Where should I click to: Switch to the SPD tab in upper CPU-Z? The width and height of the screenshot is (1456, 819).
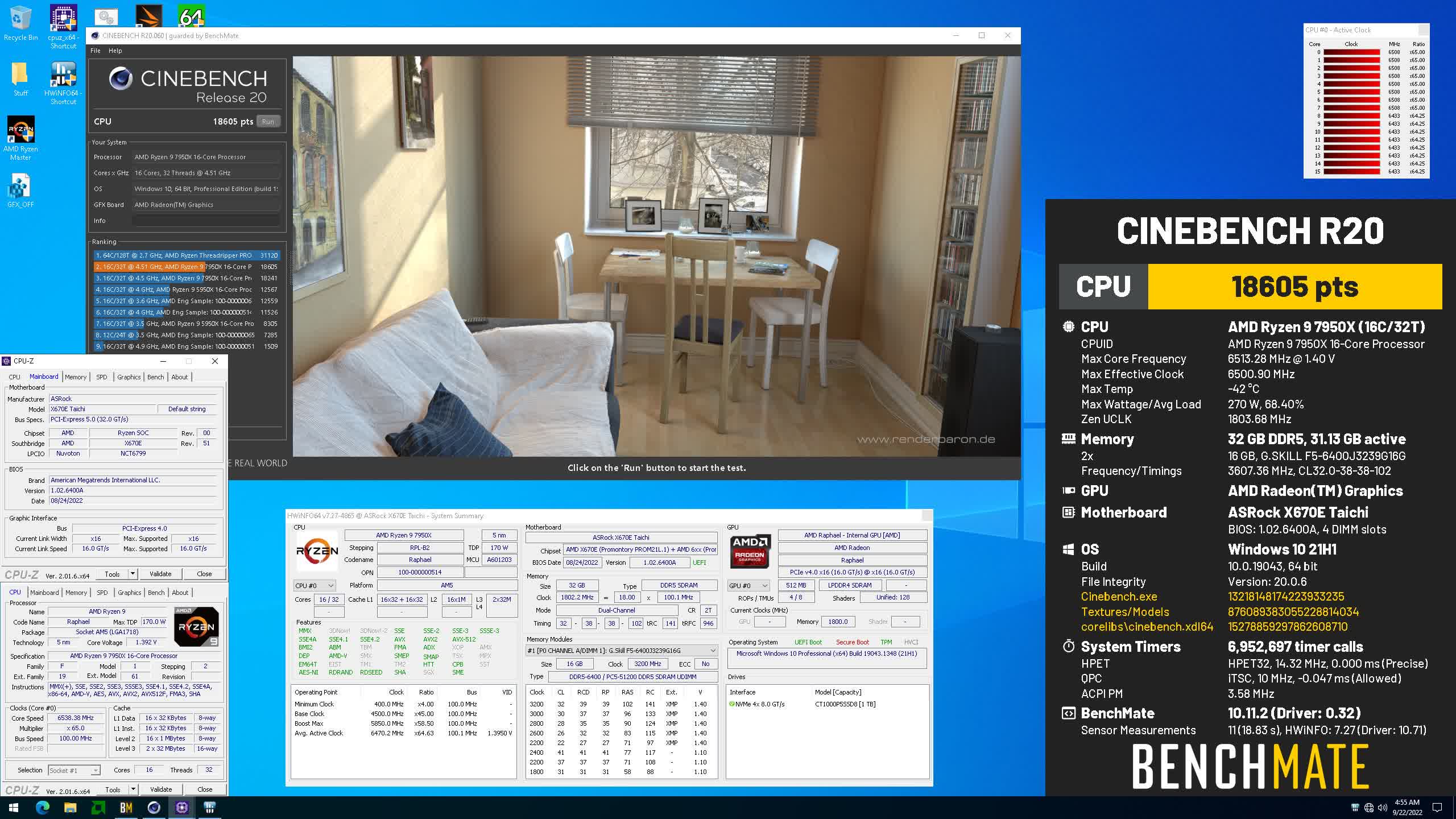102,377
